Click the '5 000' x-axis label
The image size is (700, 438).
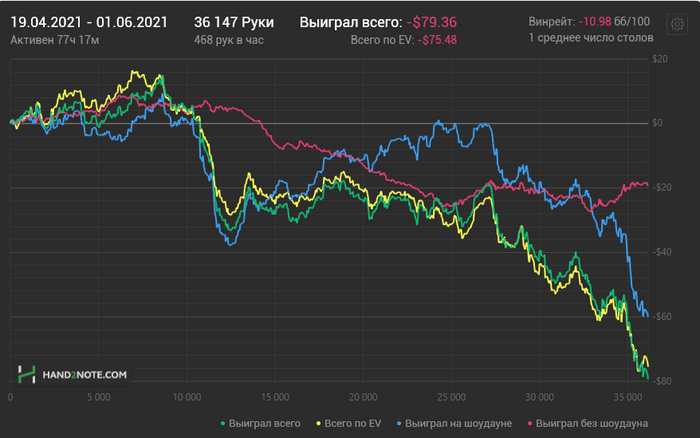(99, 397)
